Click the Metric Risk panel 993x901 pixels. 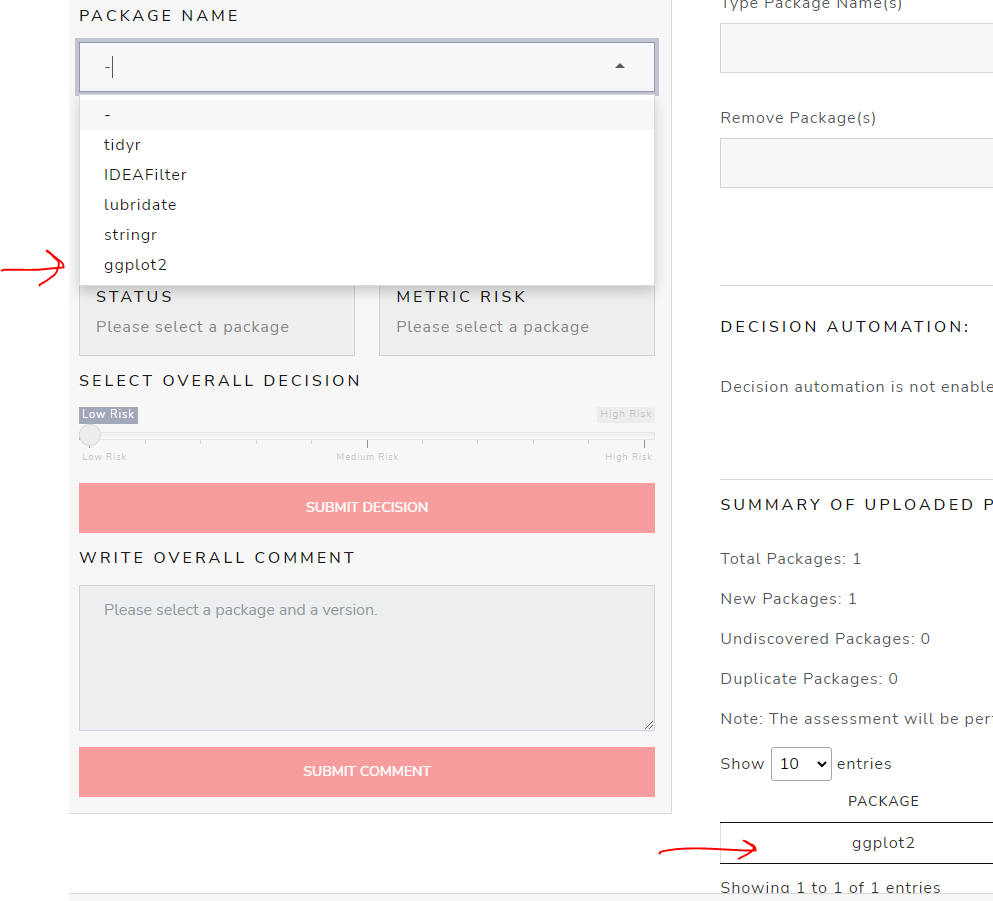(516, 320)
